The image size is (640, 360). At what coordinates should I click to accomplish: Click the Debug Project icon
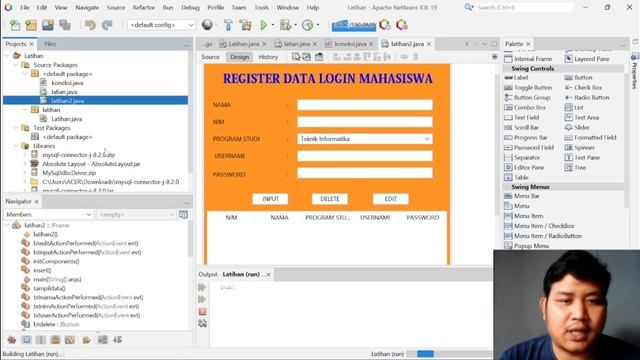pyautogui.click(x=285, y=25)
